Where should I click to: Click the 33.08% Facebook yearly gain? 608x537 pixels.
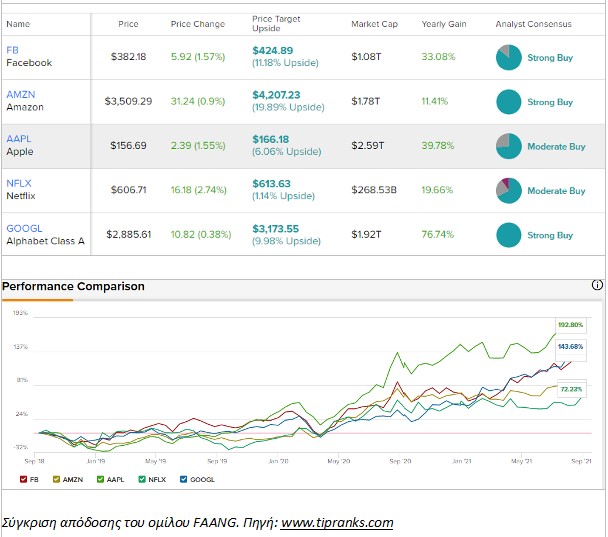(x=438, y=57)
